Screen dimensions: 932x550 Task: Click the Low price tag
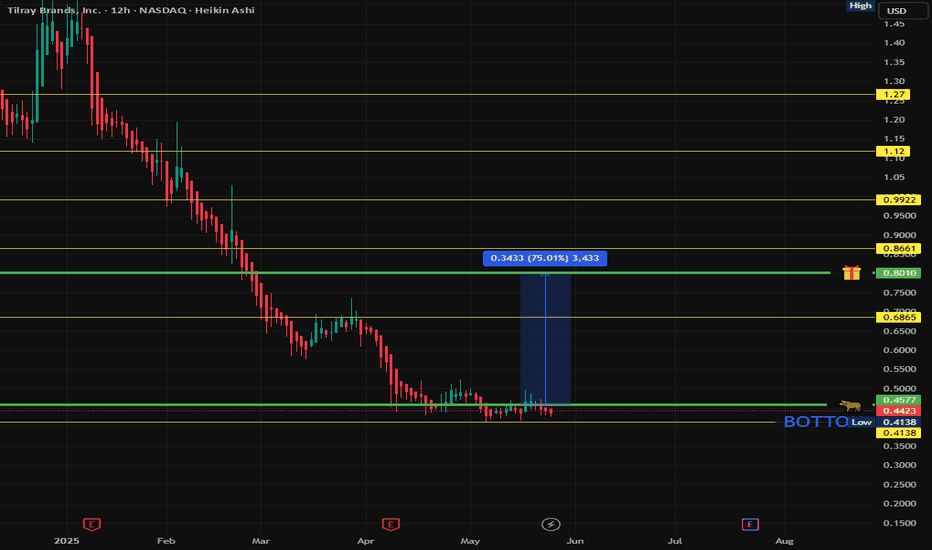[861, 422]
